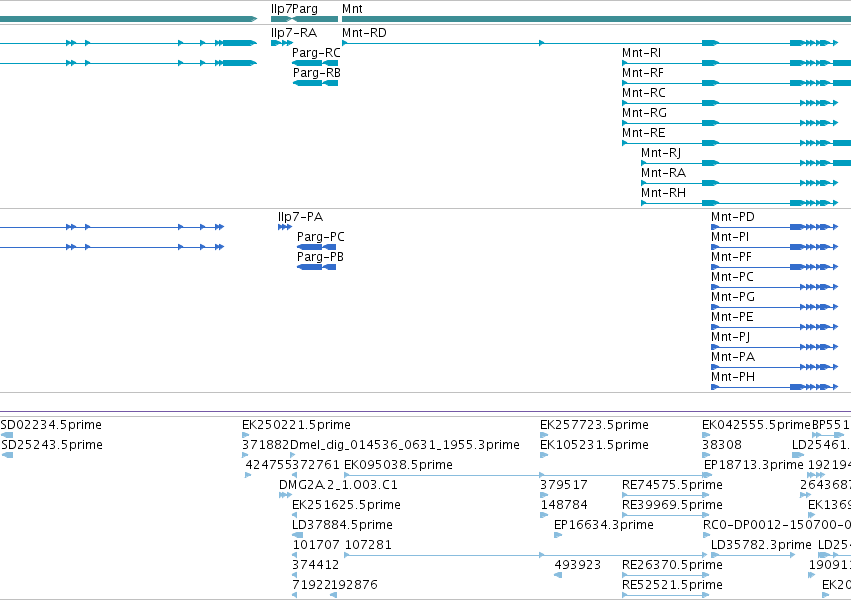Click the Mnt-RH transcript label
The image size is (851, 600).
[x=663, y=193]
